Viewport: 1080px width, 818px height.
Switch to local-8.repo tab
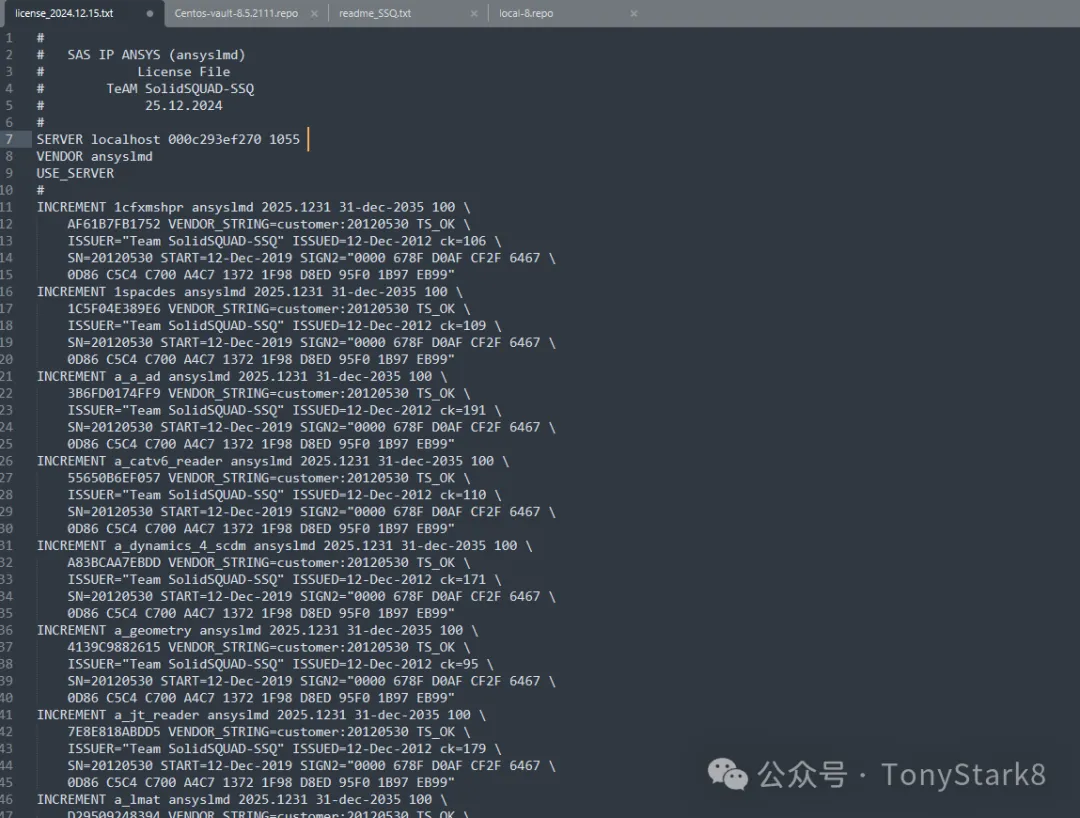[526, 13]
